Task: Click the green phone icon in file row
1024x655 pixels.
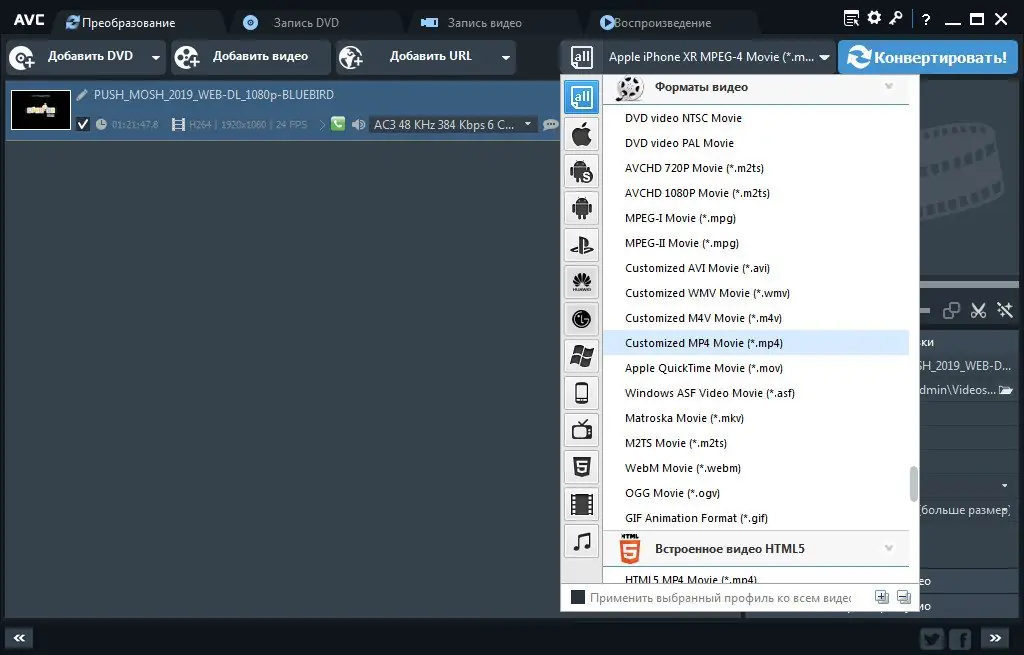Action: click(x=338, y=123)
